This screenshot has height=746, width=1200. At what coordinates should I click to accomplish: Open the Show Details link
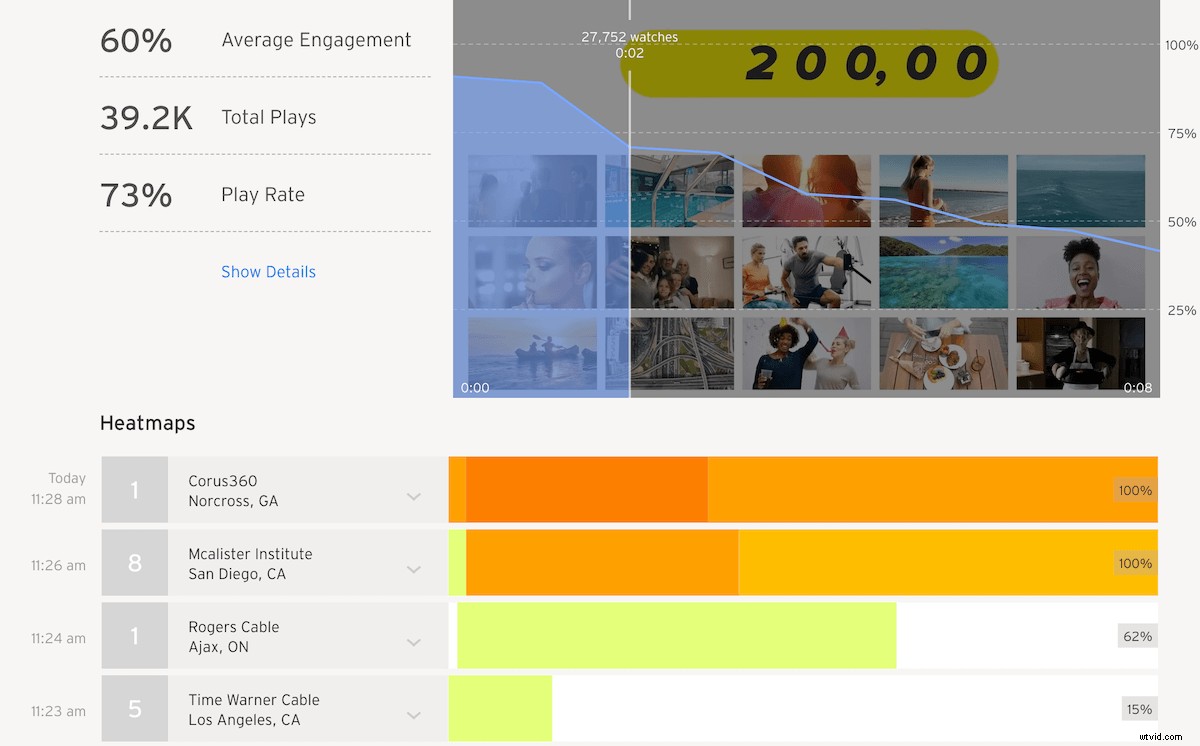click(268, 271)
